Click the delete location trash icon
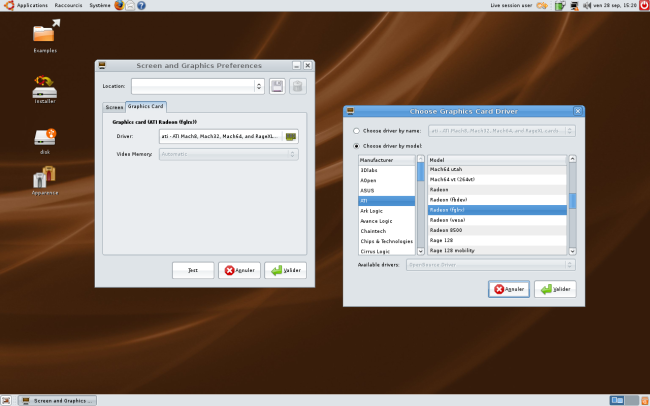 click(x=297, y=86)
